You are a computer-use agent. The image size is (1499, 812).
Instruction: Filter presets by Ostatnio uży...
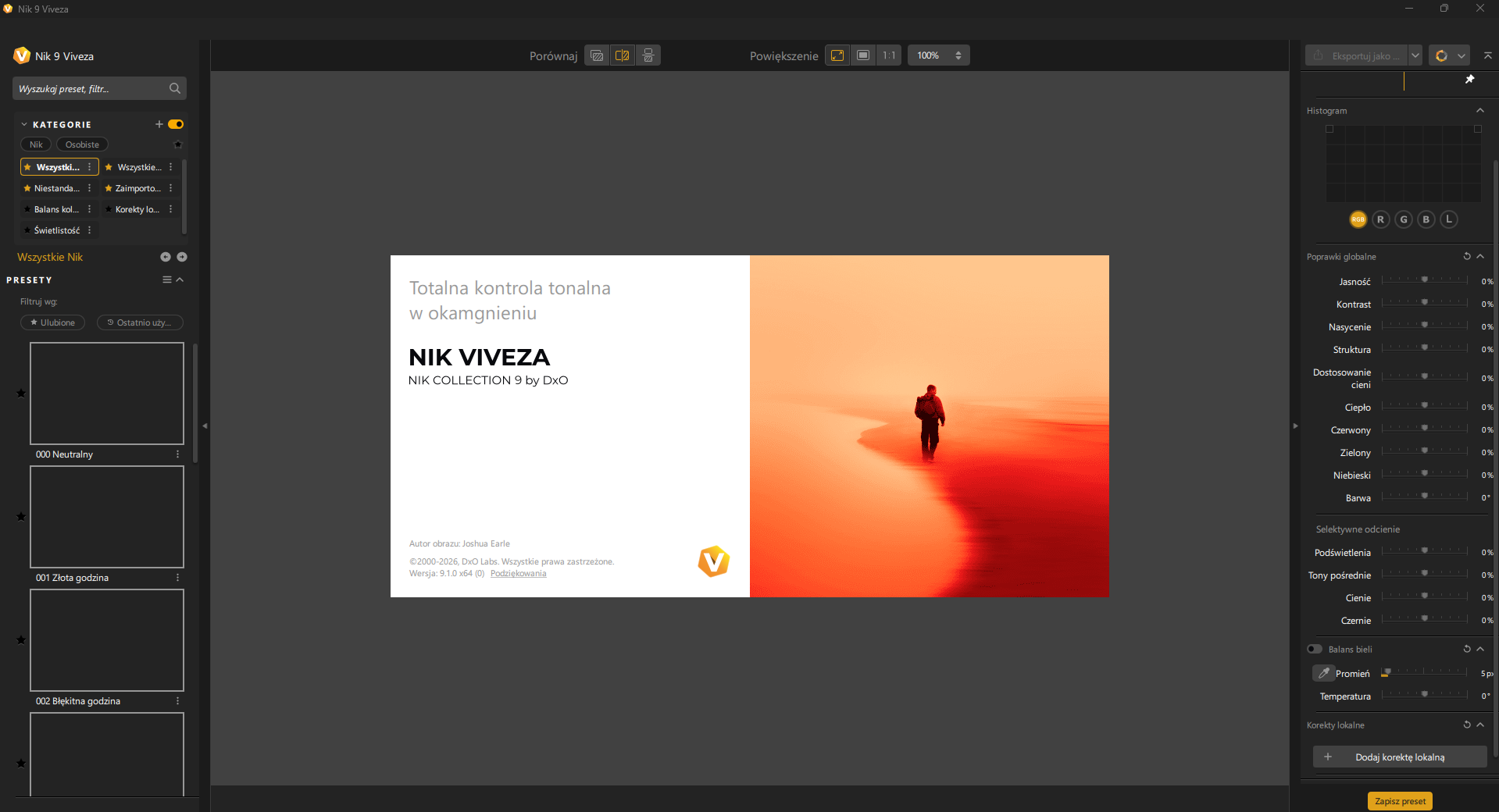point(140,322)
